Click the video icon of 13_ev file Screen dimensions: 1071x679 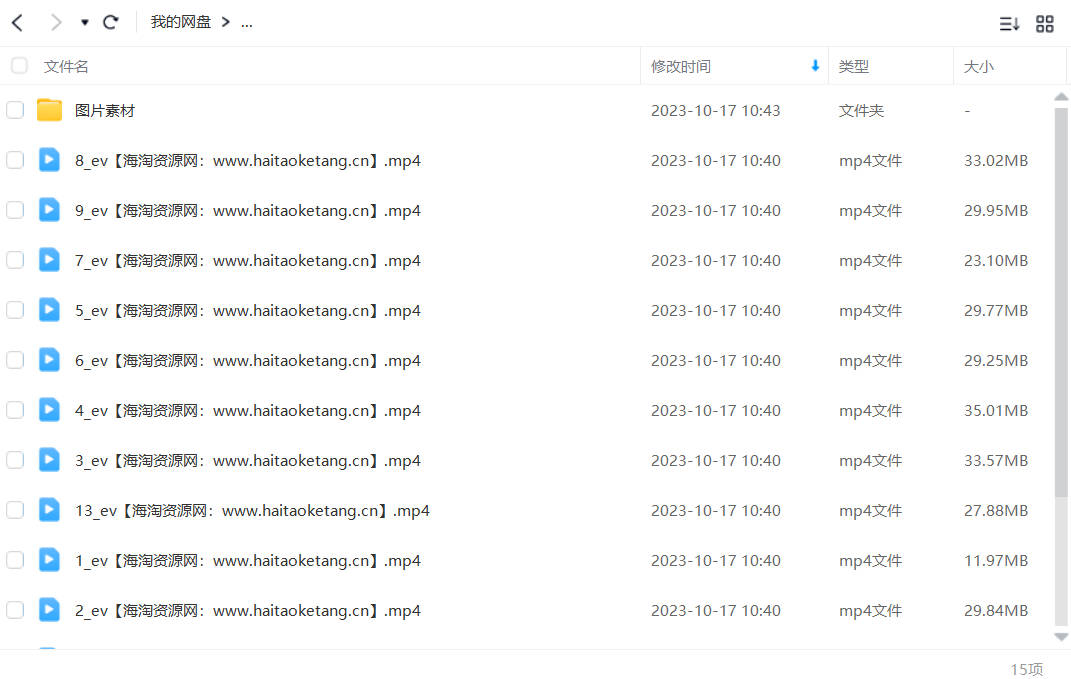click(49, 510)
